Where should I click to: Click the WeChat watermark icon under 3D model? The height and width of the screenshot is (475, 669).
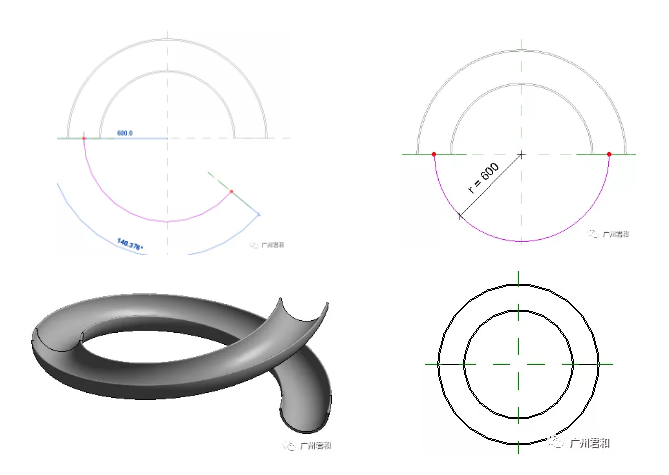click(287, 447)
